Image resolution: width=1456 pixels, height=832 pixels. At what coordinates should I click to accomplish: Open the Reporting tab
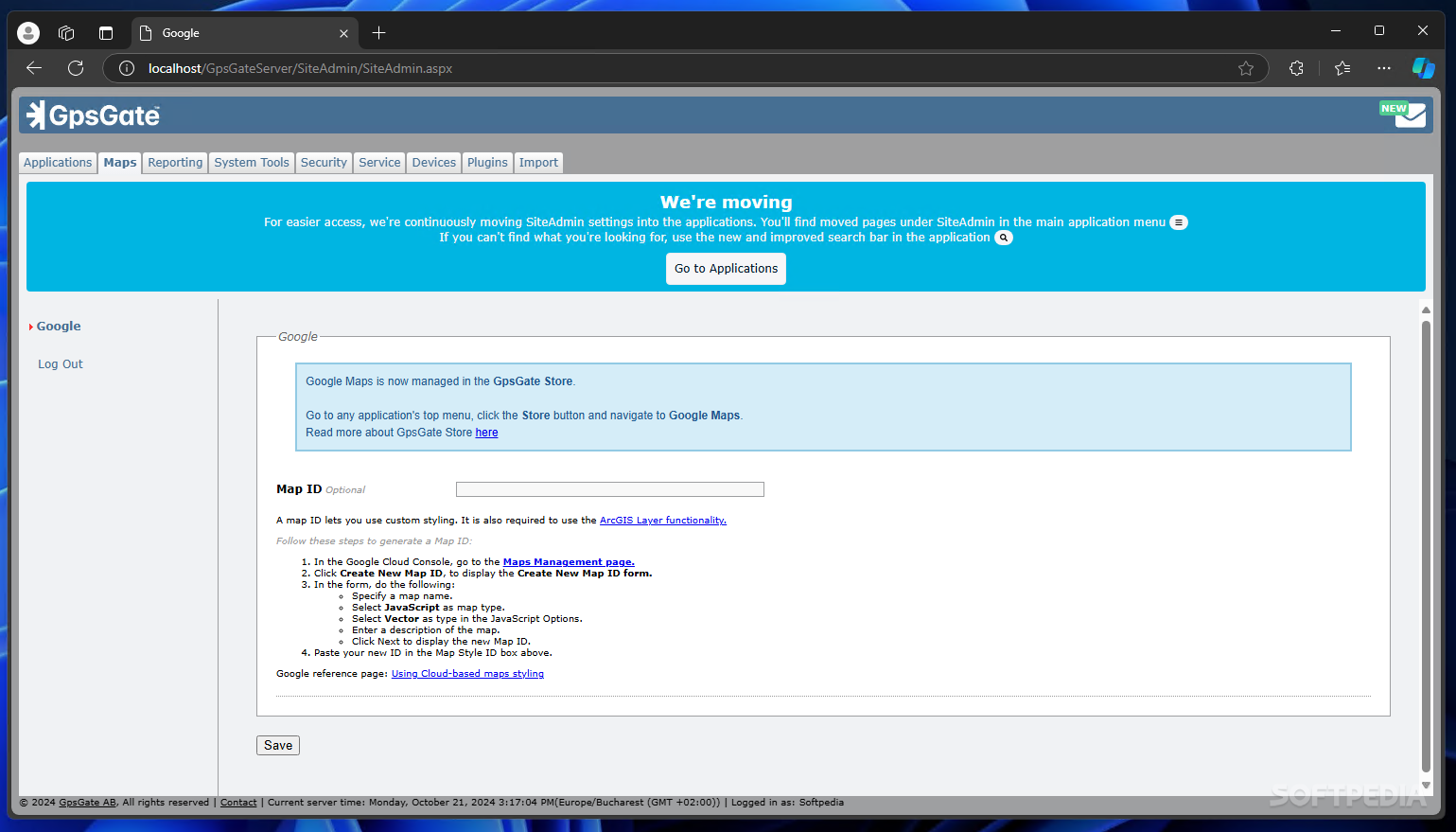(175, 163)
